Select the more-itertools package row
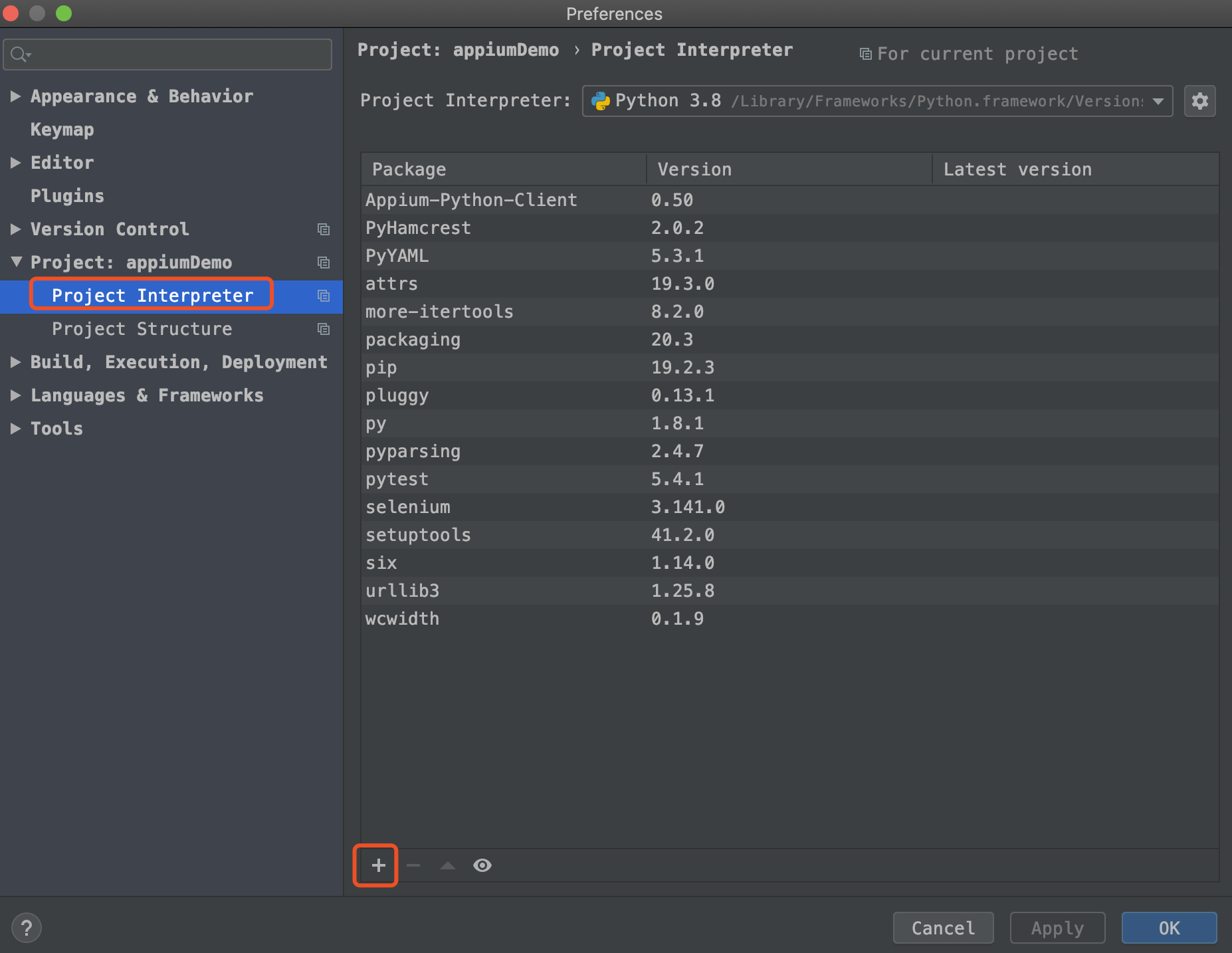Screen dimensions: 1232x953 pyautogui.click(x=790, y=312)
